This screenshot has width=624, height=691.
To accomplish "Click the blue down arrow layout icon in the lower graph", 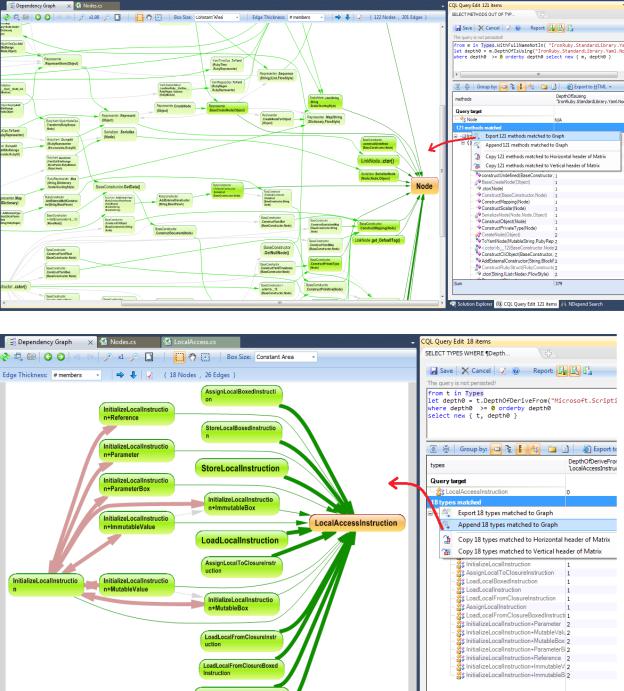I will tap(133, 375).
